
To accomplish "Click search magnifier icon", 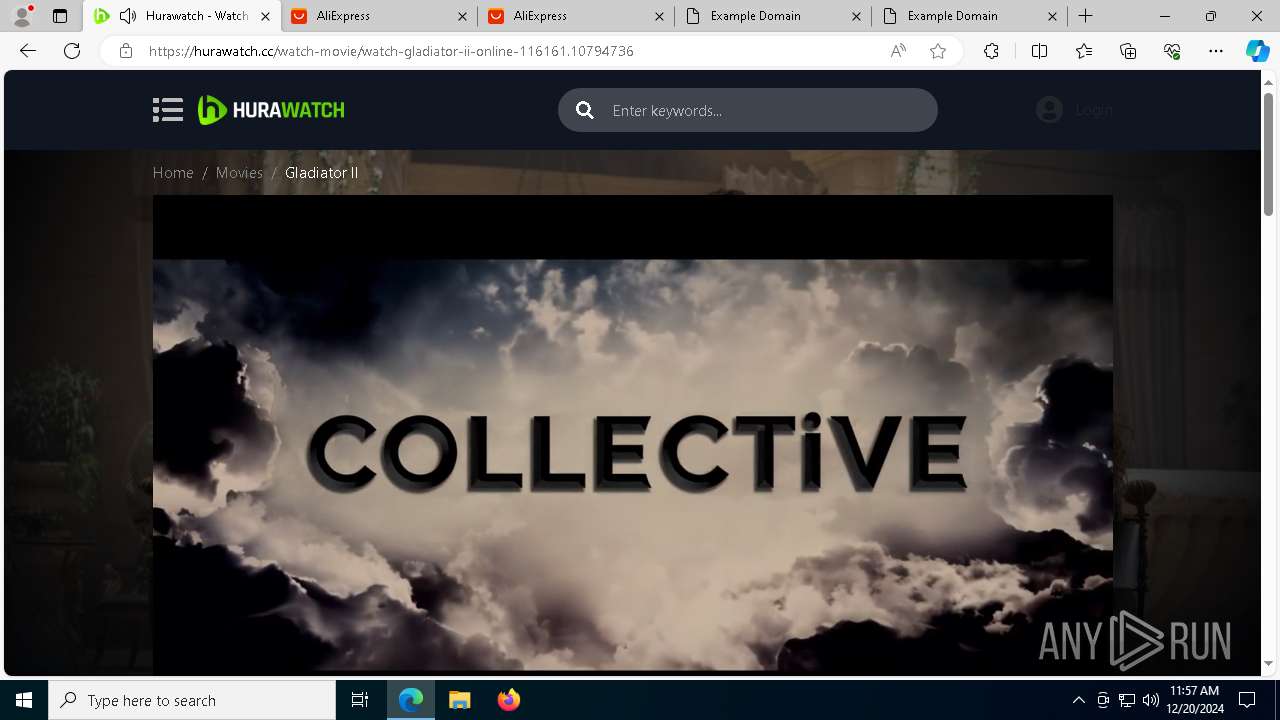I will pyautogui.click(x=585, y=110).
